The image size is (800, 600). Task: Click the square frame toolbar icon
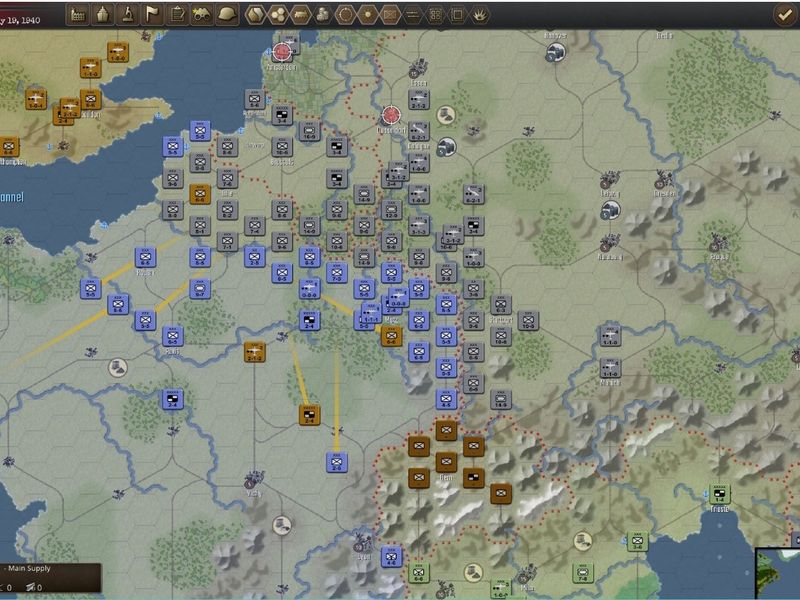457,15
